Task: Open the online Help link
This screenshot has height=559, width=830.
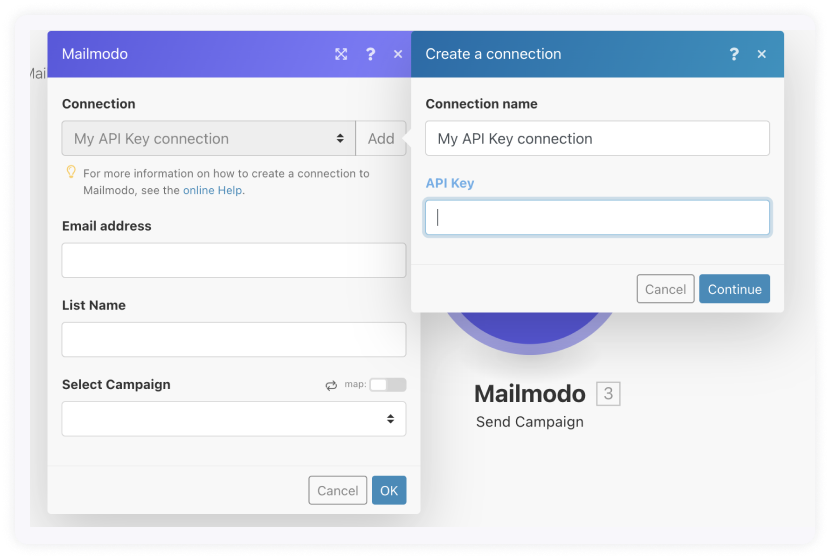Action: pyautogui.click(x=212, y=191)
